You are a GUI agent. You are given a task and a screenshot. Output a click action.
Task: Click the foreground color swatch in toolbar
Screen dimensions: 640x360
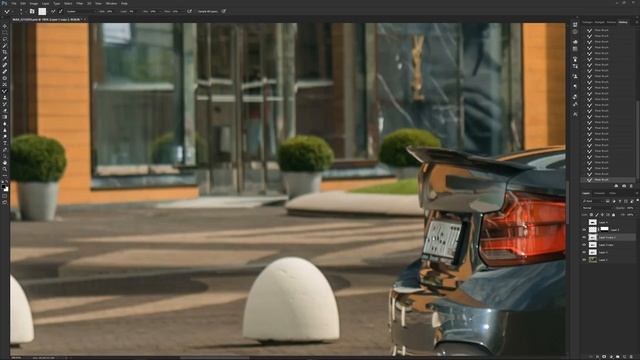pyautogui.click(x=3, y=187)
